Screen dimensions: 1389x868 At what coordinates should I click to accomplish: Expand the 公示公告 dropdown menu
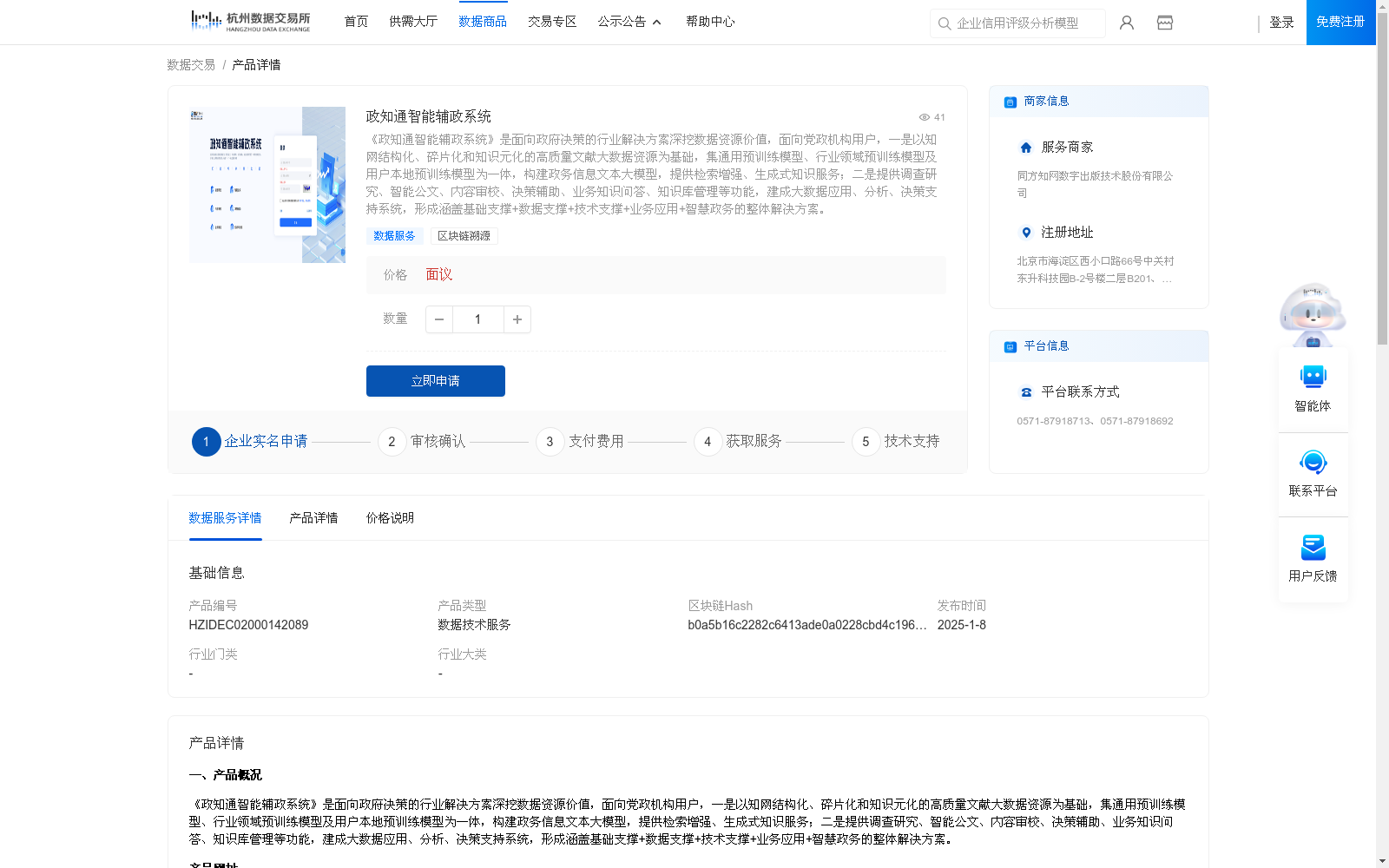click(629, 22)
